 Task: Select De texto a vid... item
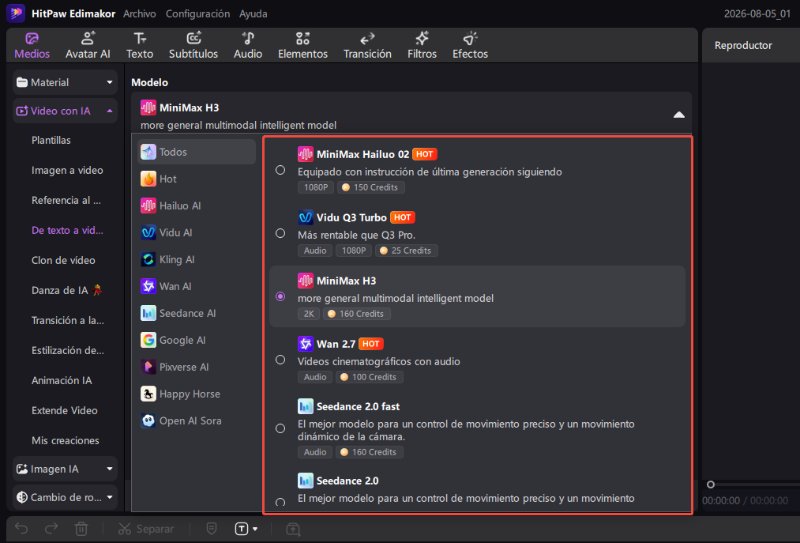tap(67, 230)
